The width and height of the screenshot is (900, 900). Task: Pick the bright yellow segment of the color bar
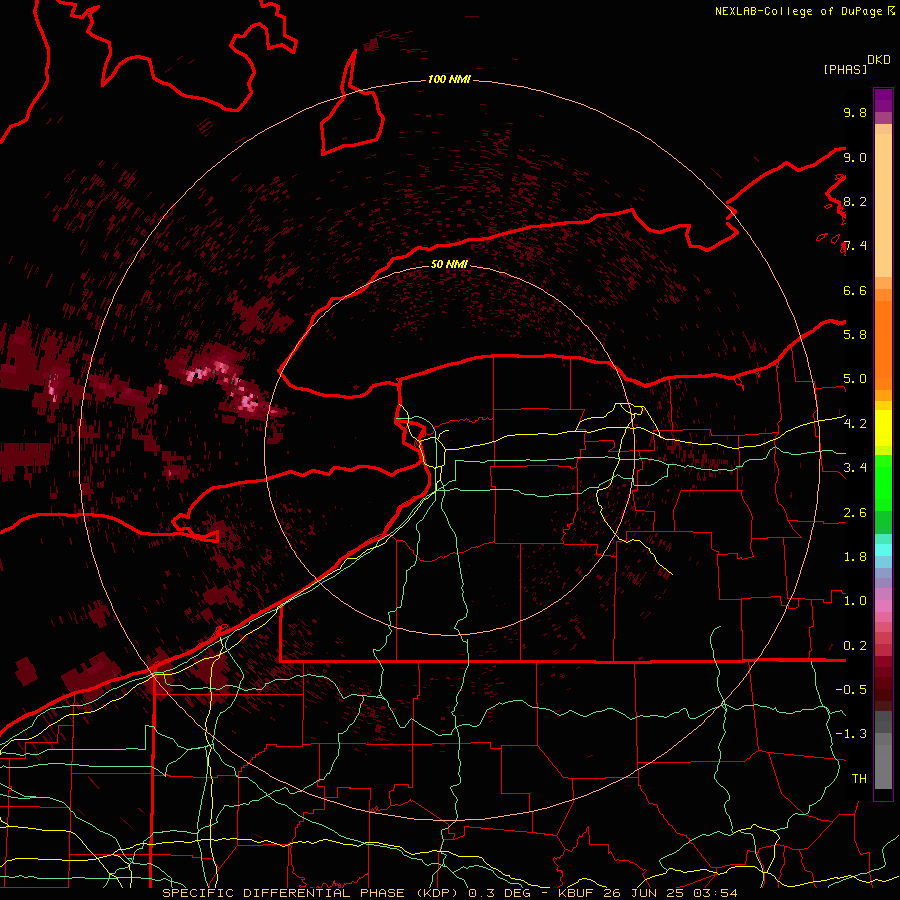883,428
